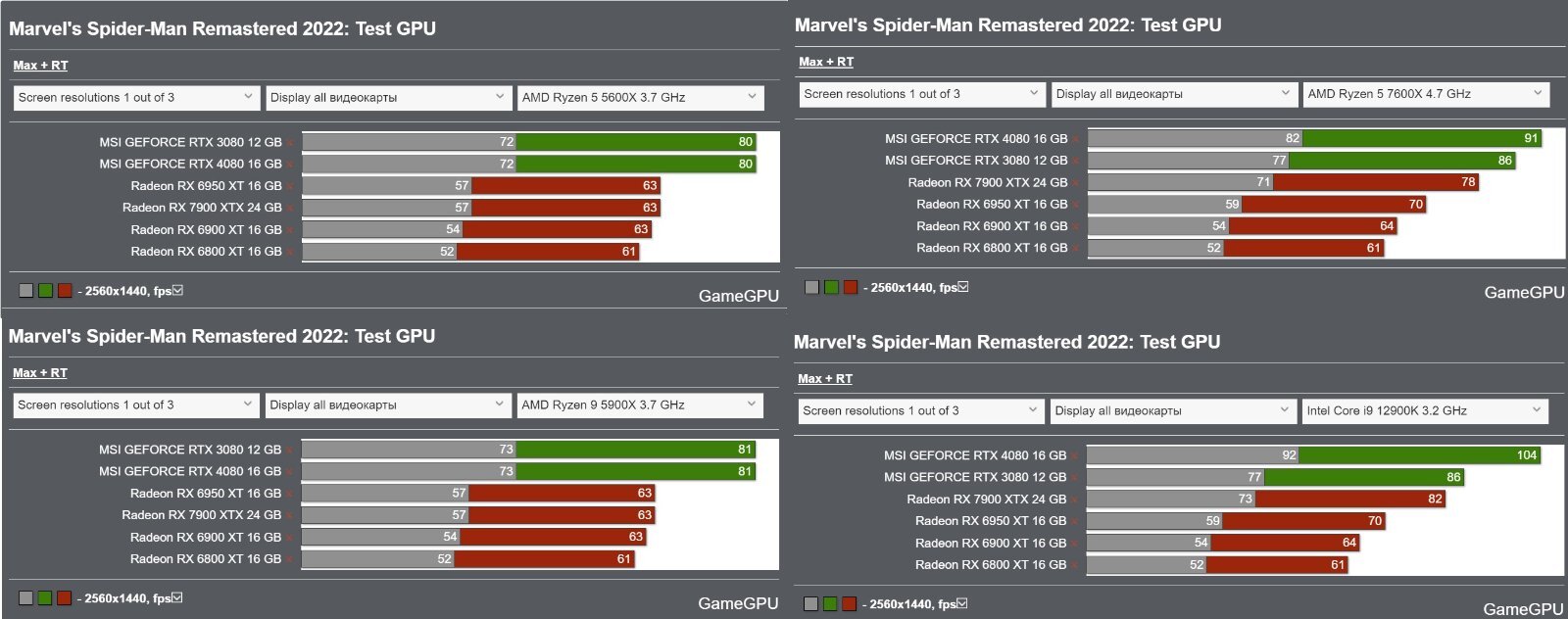The width and height of the screenshot is (1568, 619).
Task: Remove RX 6950 XT row in Ryzen 9 5900X chart
Action: (x=289, y=494)
